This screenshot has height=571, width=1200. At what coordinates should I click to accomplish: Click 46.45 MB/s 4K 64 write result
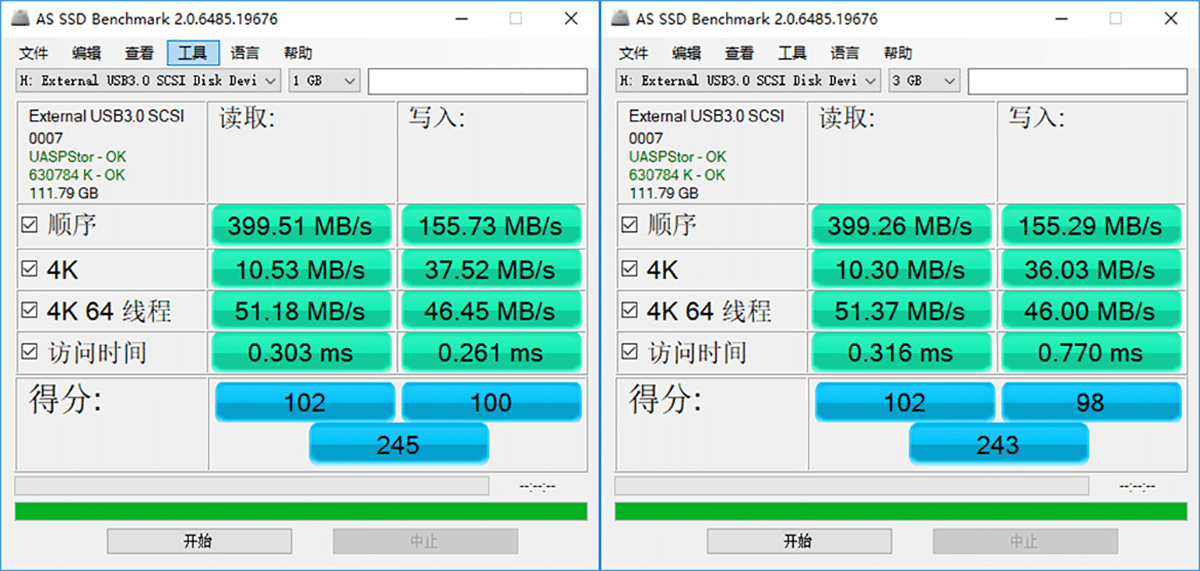(491, 311)
